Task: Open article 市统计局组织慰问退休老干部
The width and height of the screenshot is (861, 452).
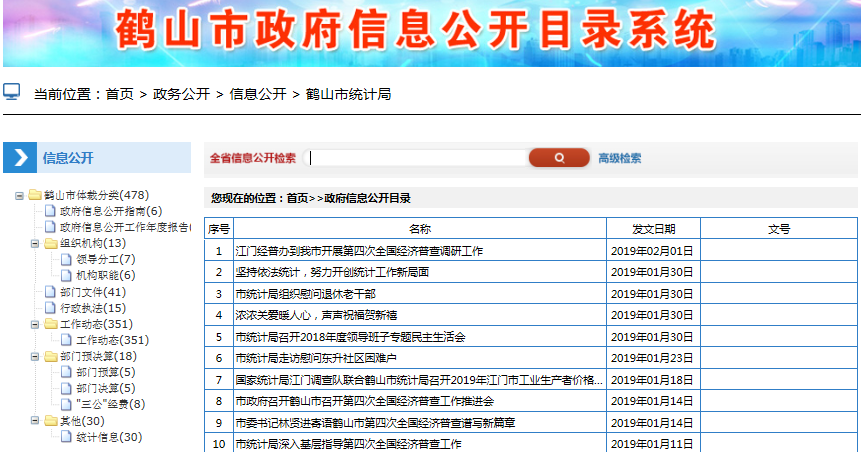Action: tap(305, 294)
